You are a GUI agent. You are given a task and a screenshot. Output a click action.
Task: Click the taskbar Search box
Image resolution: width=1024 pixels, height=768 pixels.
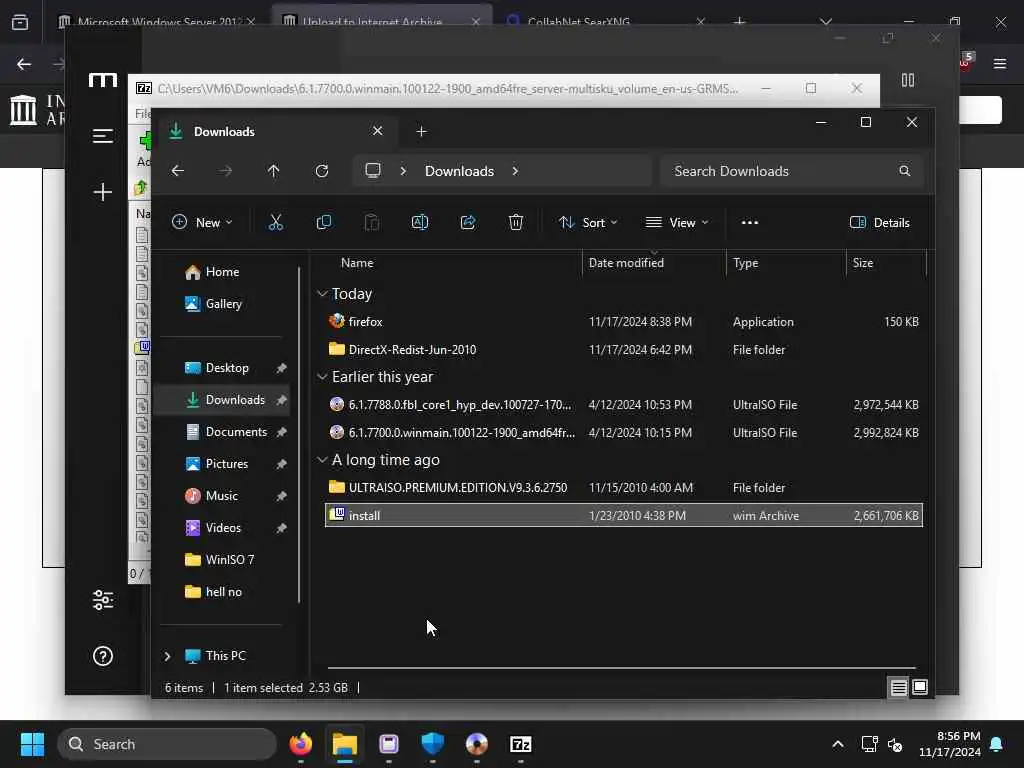tap(167, 744)
